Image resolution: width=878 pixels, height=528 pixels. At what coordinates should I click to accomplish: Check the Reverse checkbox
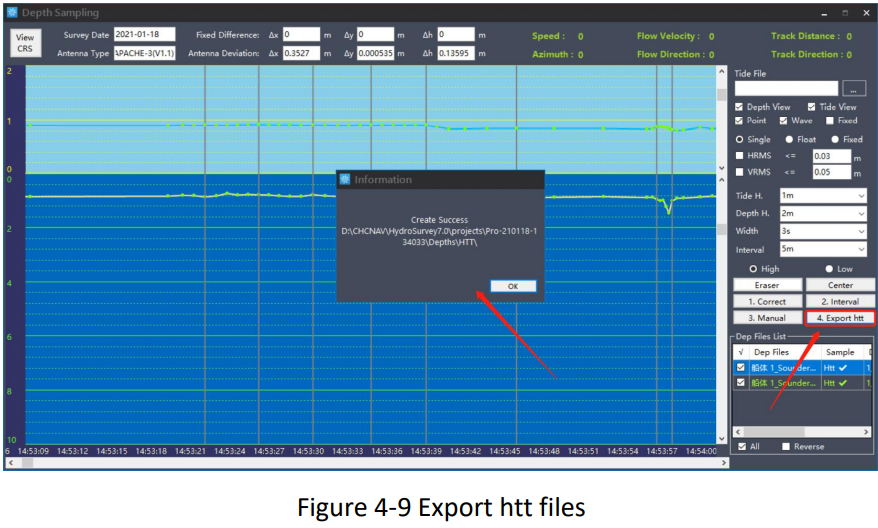pos(787,446)
